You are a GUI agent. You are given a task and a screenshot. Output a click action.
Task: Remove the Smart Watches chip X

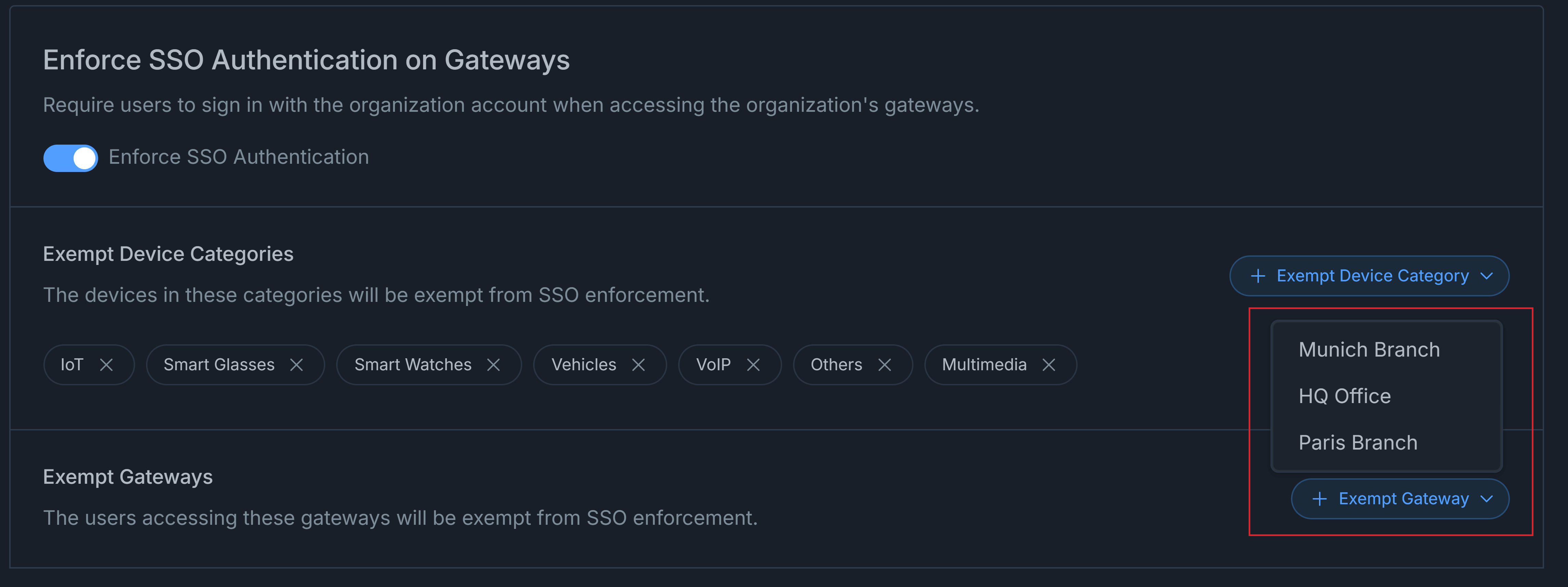493,364
